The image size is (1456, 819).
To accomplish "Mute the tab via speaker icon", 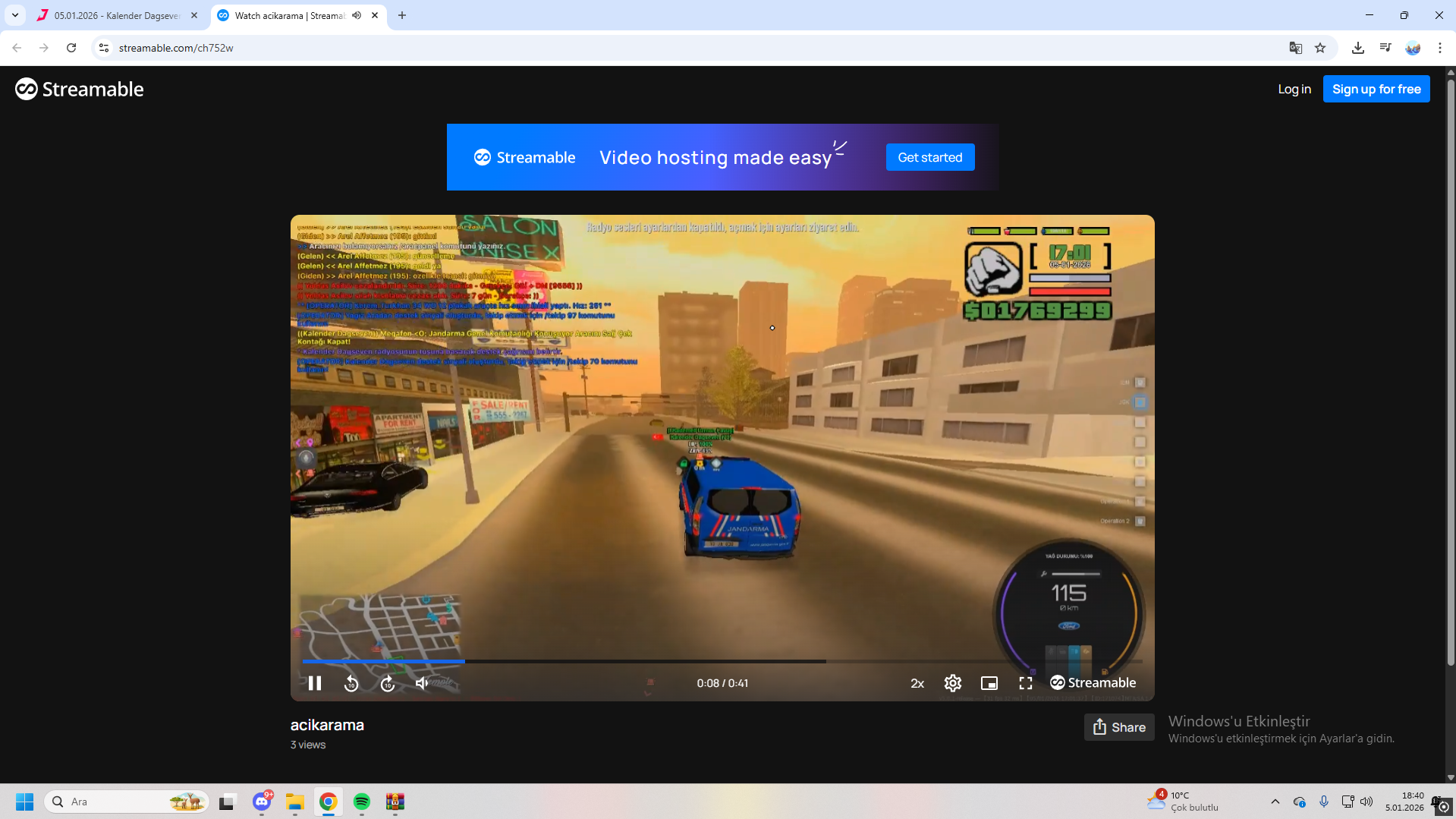I will [x=357, y=15].
